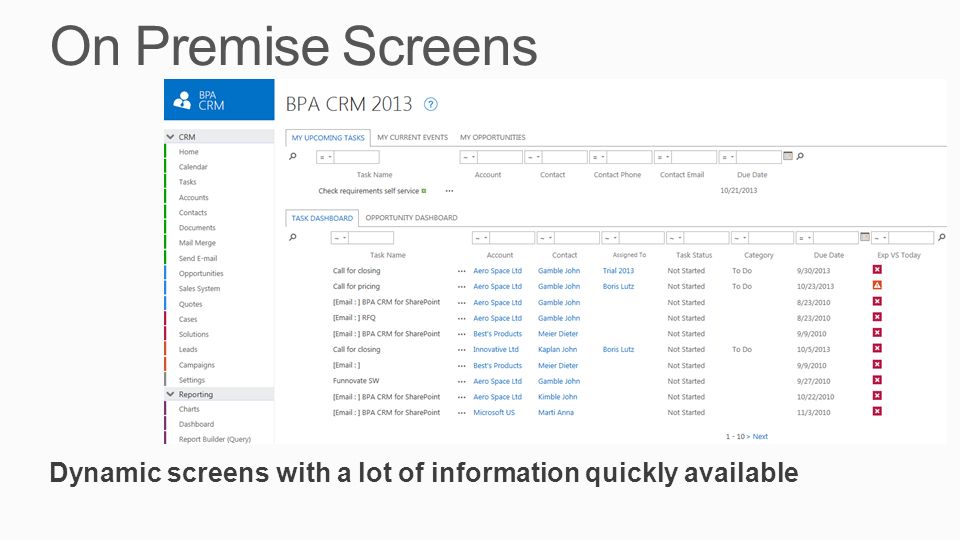The width and height of the screenshot is (960, 540).
Task: Switch to My Opportunities tab
Action: coord(493,137)
